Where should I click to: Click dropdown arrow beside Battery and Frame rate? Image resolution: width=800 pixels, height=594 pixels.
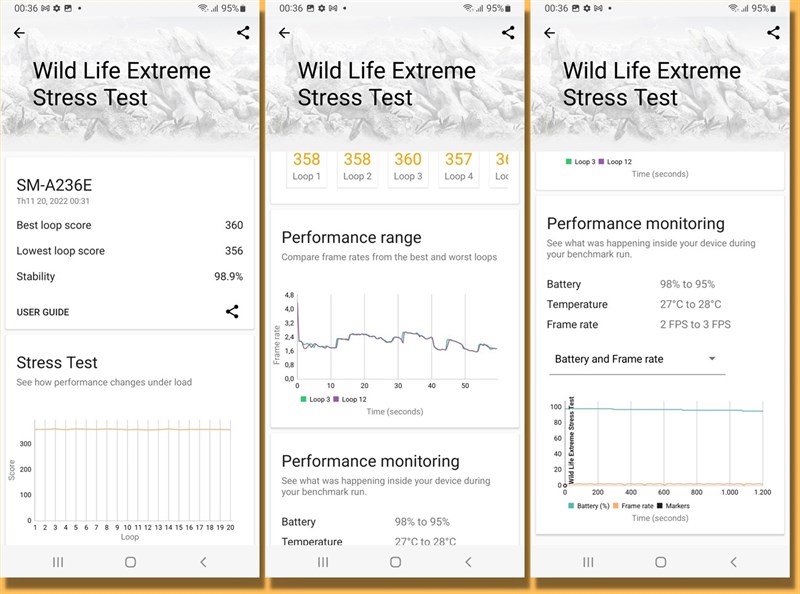point(712,358)
